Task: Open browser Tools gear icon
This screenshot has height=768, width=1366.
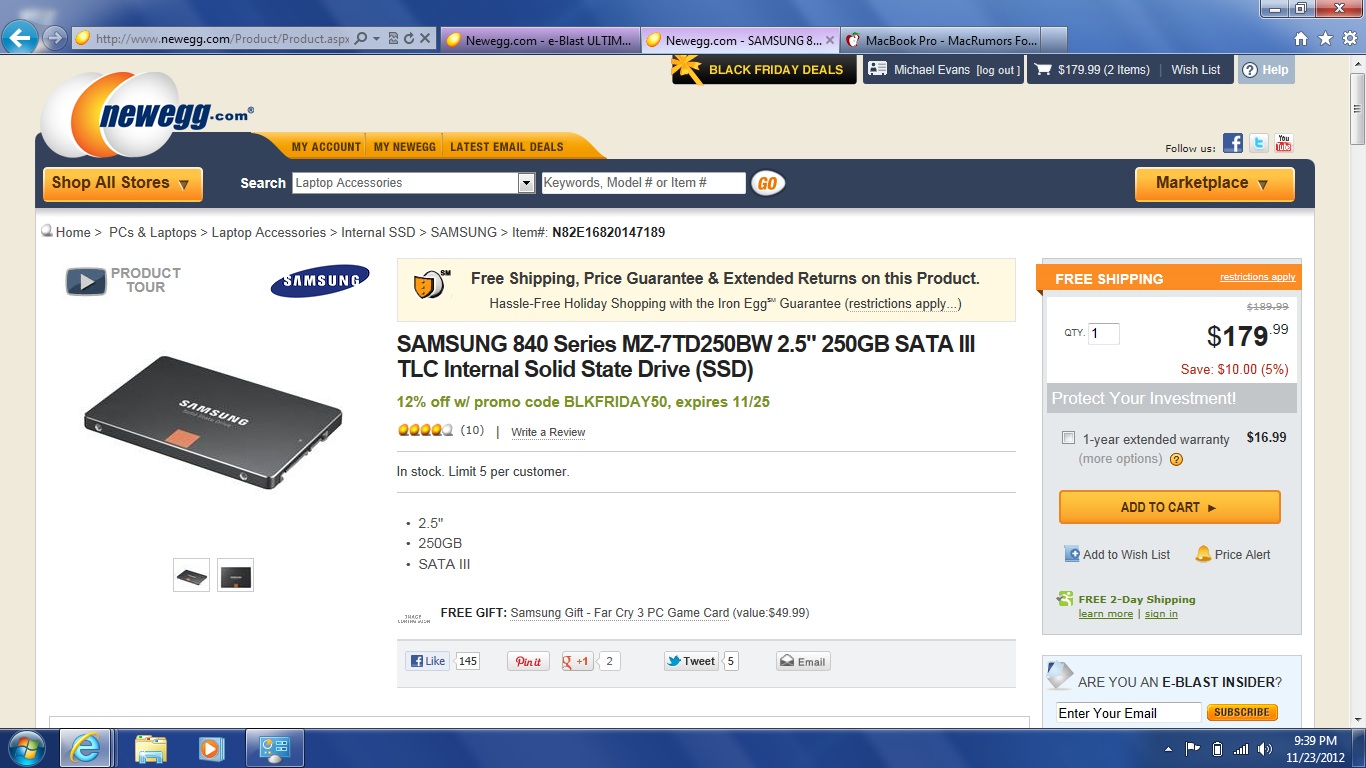Action: tap(1348, 39)
